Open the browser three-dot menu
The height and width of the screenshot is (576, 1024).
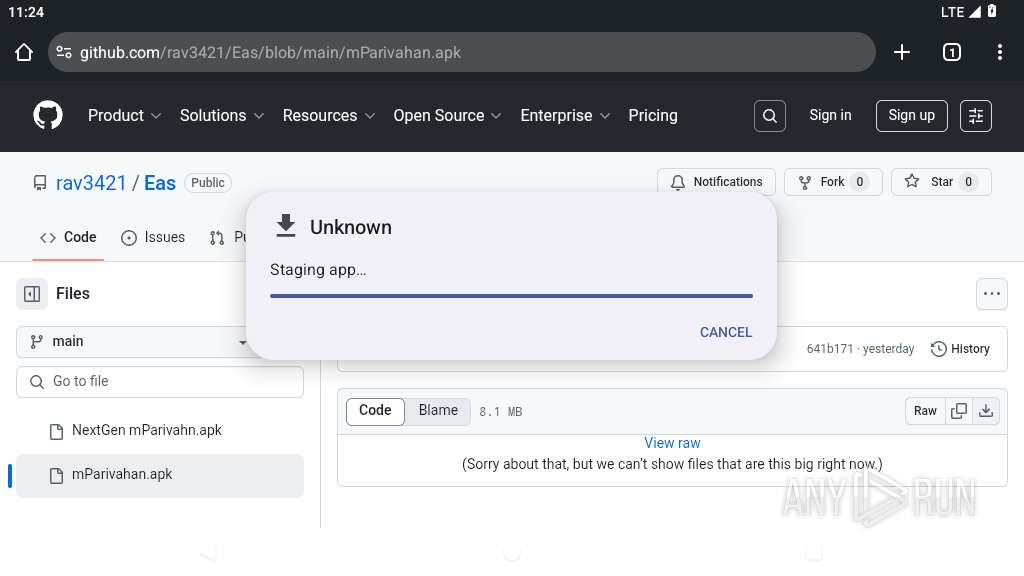tap(1000, 52)
